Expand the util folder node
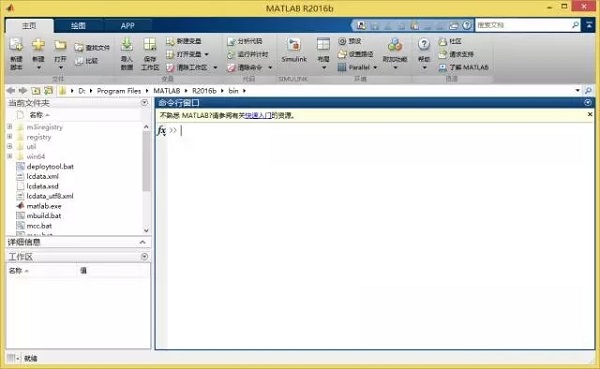Screen dimensions: 600x369 tap(10, 146)
